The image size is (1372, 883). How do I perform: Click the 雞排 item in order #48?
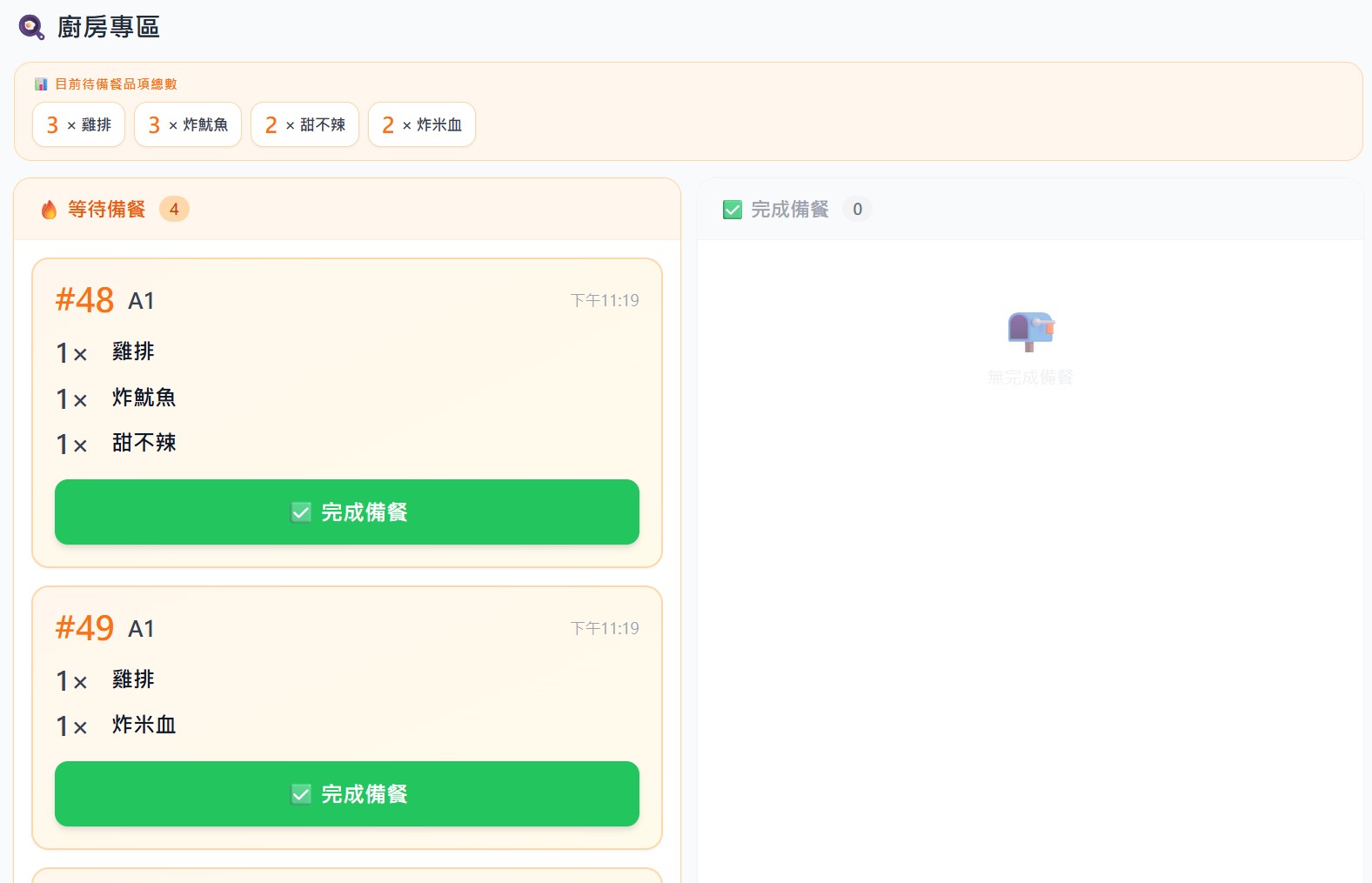coord(133,351)
